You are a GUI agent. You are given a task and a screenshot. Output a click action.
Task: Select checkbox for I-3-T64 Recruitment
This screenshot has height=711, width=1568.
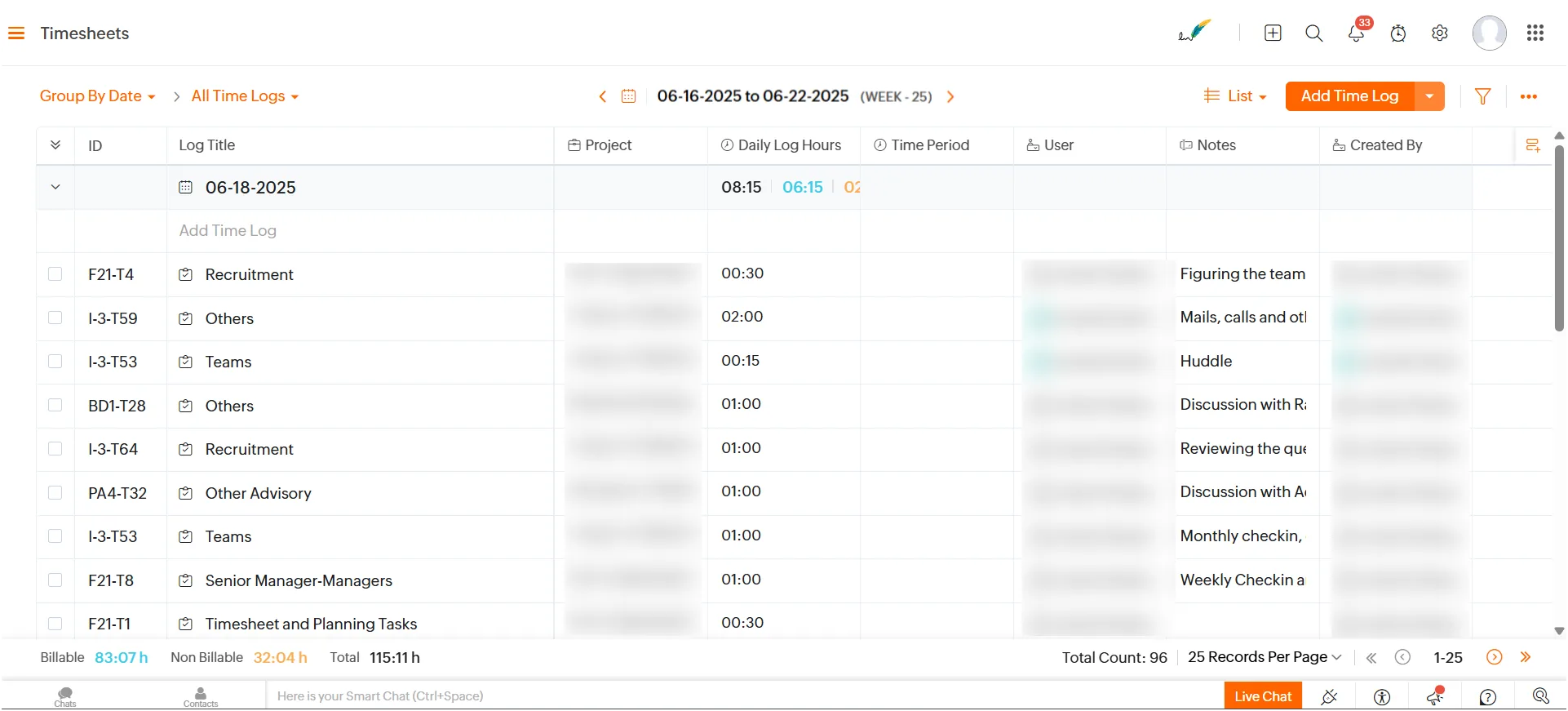coord(55,449)
